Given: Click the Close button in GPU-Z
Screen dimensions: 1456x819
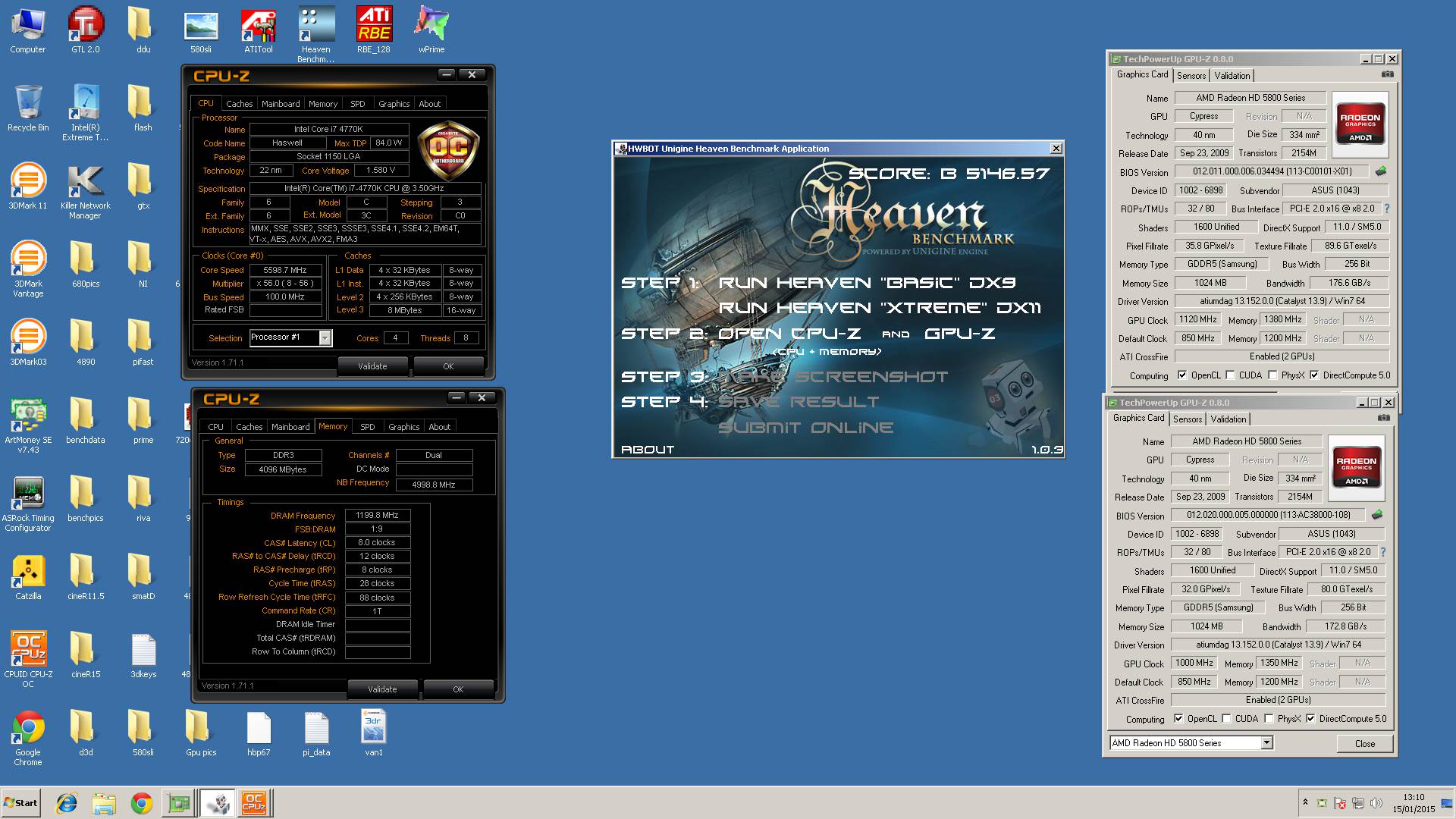Looking at the screenshot, I should [x=1364, y=743].
